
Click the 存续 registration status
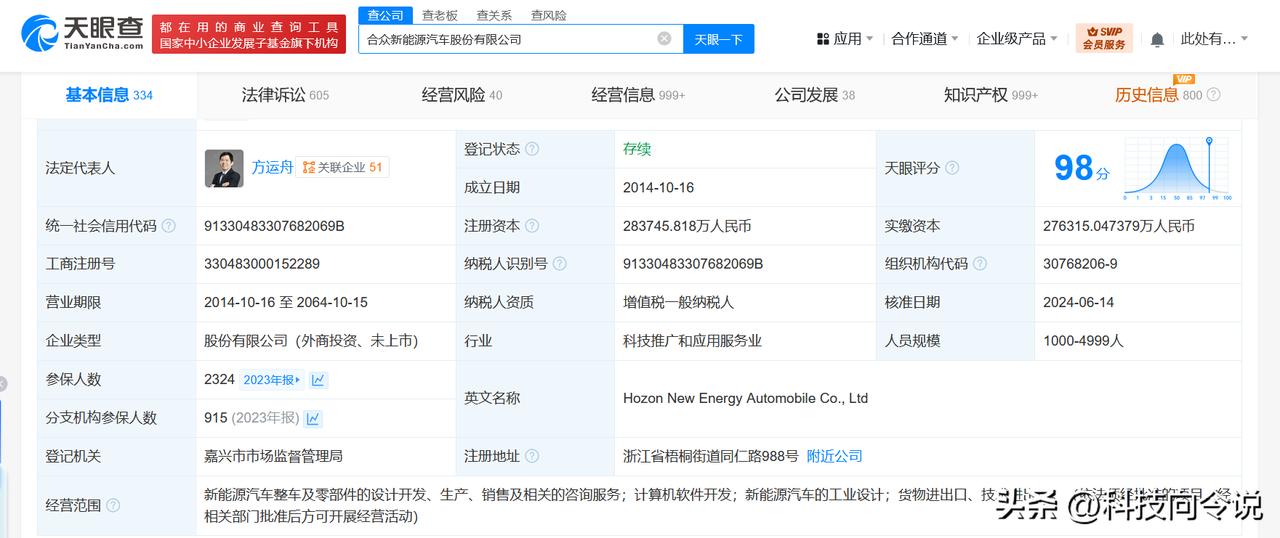coord(637,149)
